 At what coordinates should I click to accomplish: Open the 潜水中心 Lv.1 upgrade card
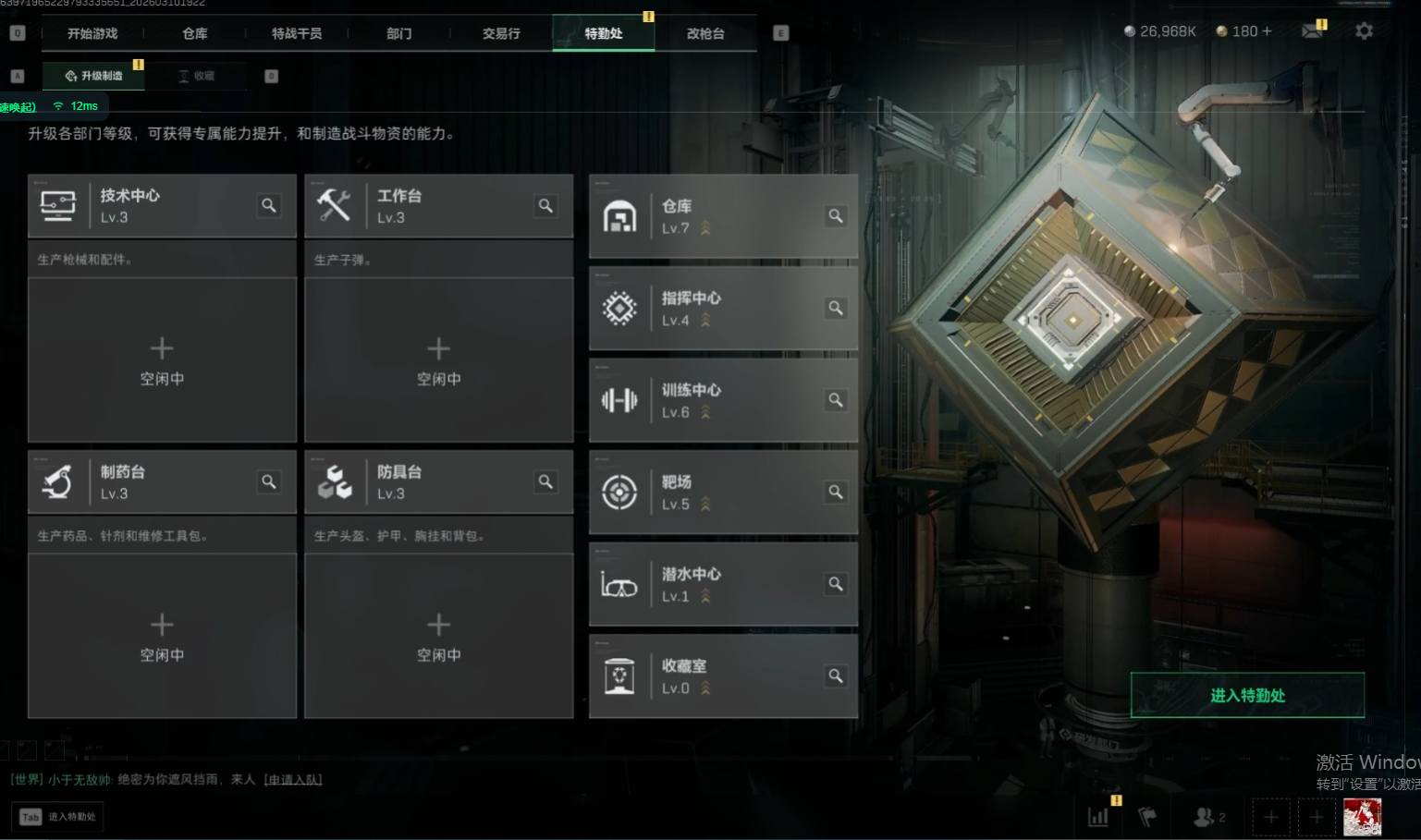tap(723, 584)
